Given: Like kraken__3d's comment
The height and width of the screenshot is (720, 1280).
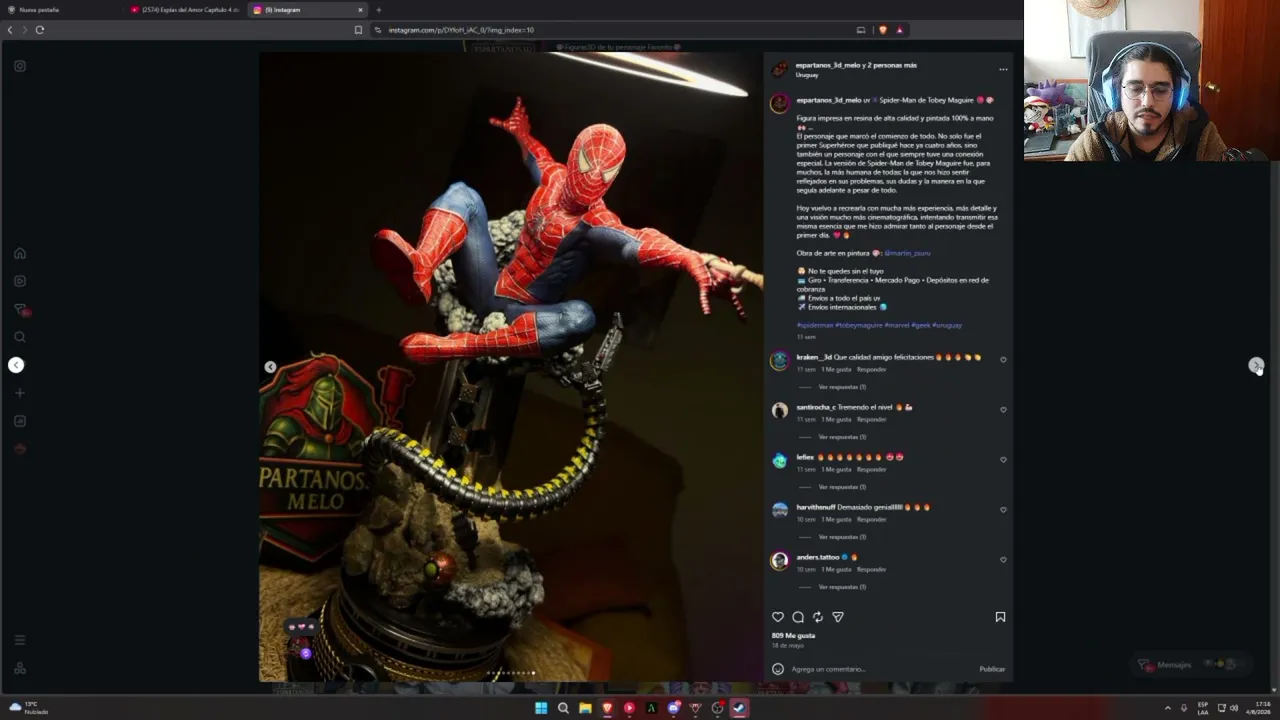Looking at the screenshot, I should (x=1003, y=360).
